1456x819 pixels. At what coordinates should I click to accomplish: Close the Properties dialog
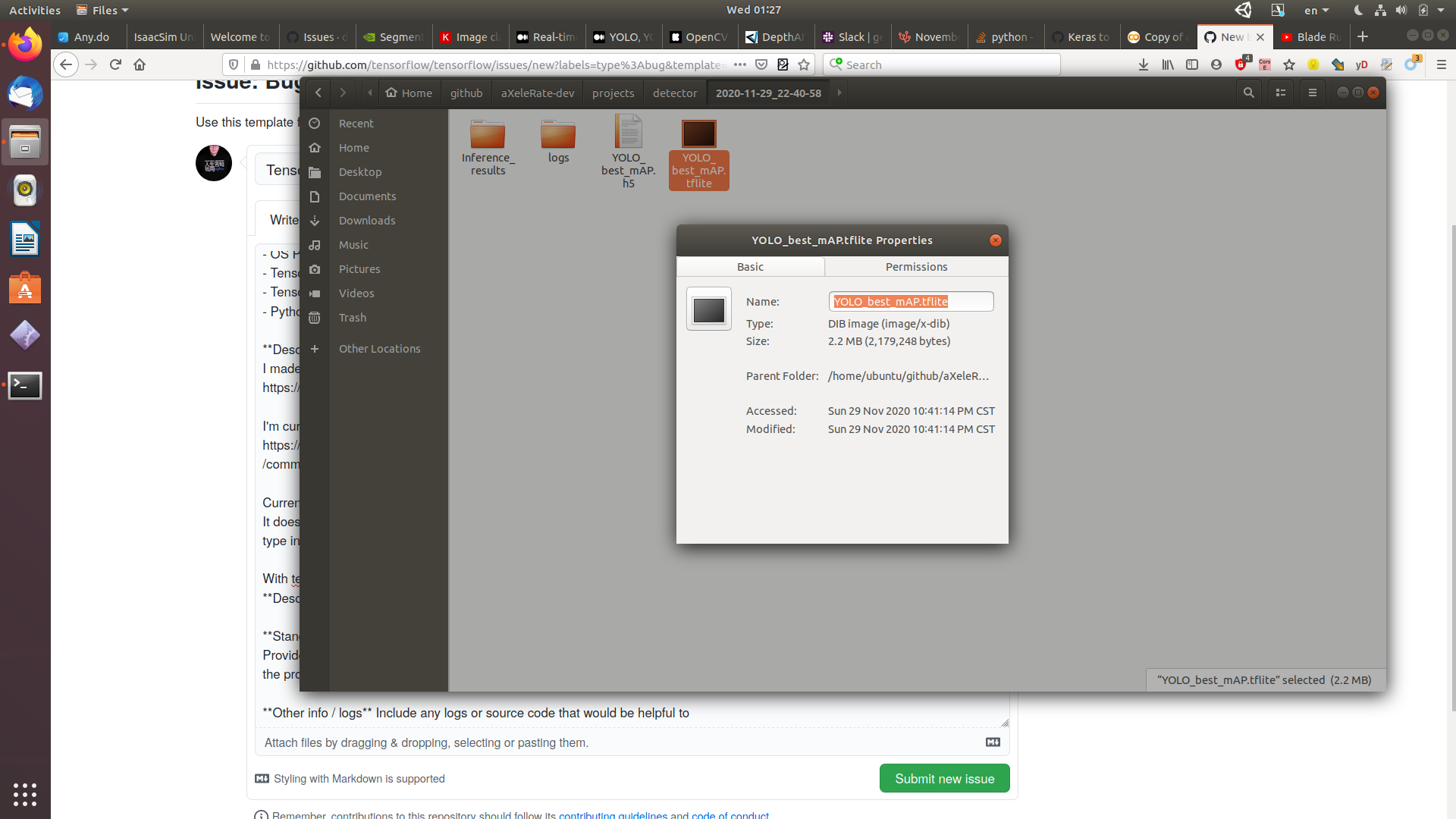(996, 240)
